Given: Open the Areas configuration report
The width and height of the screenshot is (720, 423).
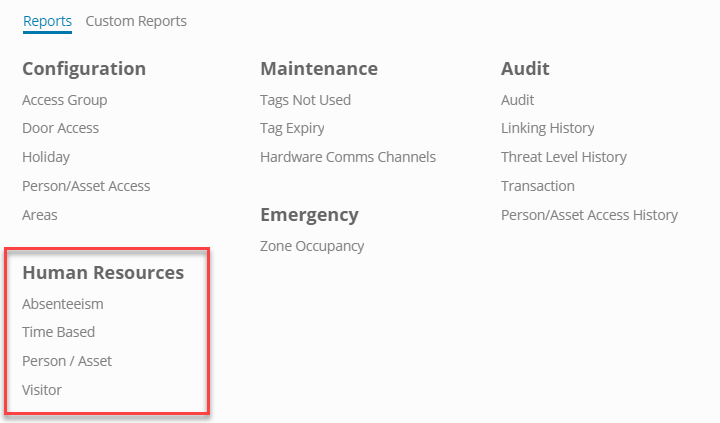Looking at the screenshot, I should point(40,215).
